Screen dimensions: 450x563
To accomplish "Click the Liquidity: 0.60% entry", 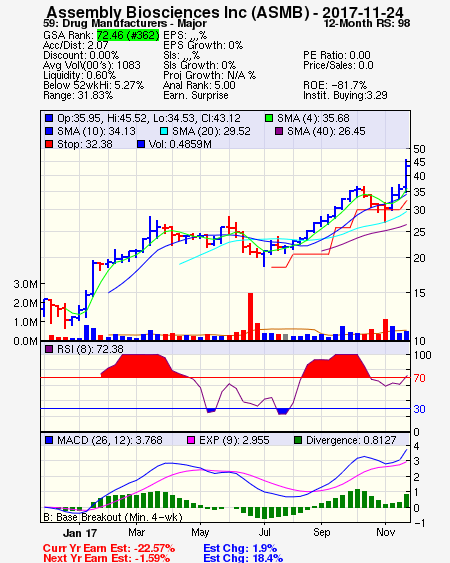I will coord(79,75).
